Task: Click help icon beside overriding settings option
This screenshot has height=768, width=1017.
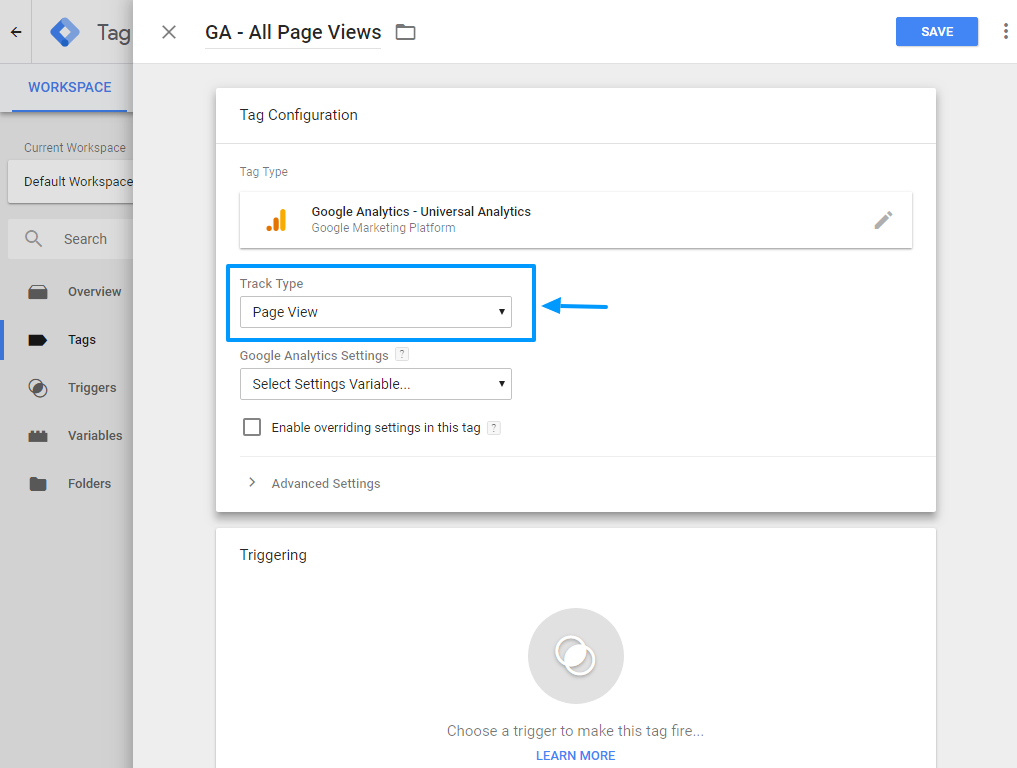Action: (x=493, y=428)
